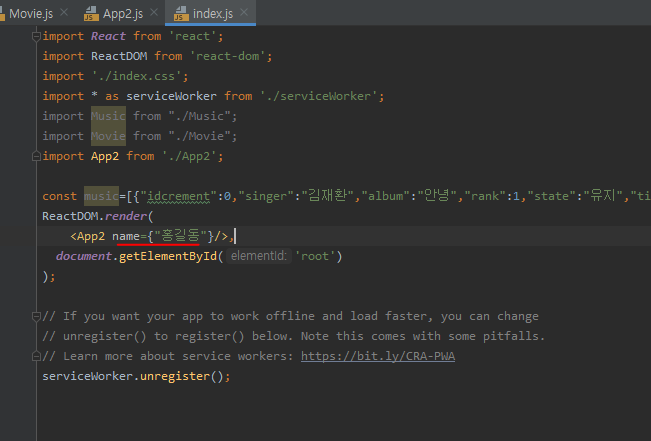The height and width of the screenshot is (441, 651).
Task: Open the https://bit.ly/CRA-PWA link
Action: (x=378, y=356)
